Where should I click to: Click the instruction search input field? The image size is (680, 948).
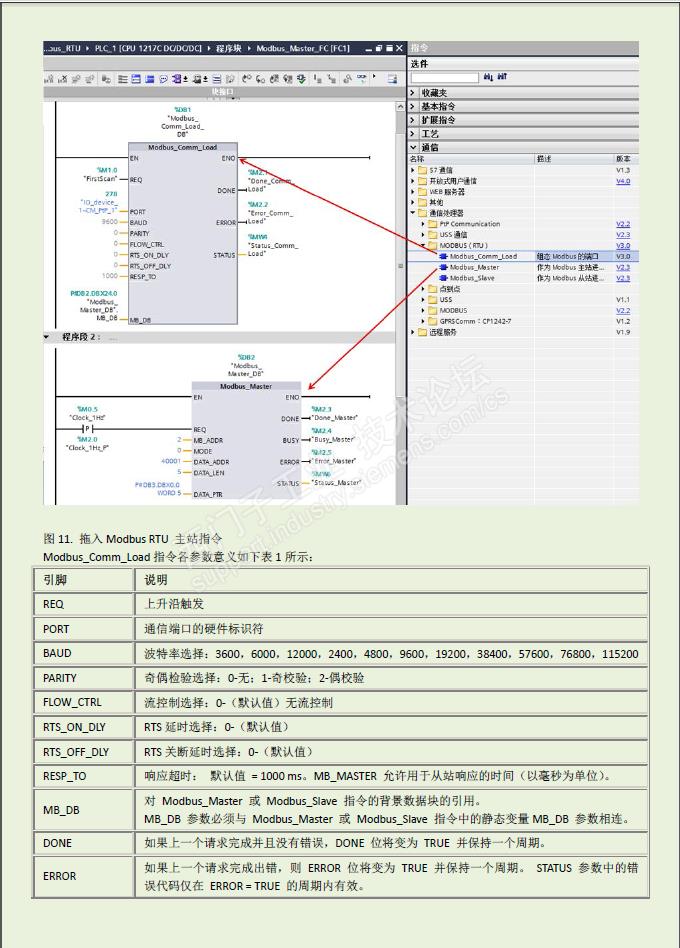[444, 77]
